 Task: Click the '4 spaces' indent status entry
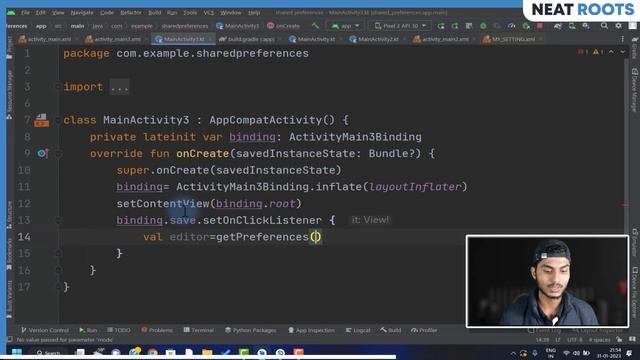(x=599, y=340)
